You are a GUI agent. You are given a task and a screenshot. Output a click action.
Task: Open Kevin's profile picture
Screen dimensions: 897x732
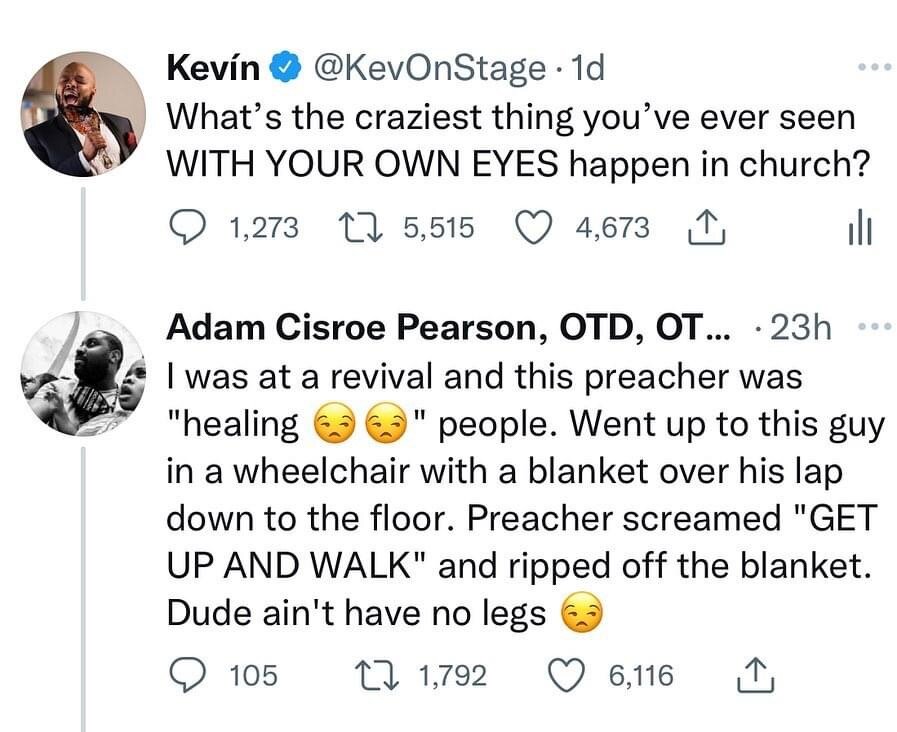(x=83, y=114)
